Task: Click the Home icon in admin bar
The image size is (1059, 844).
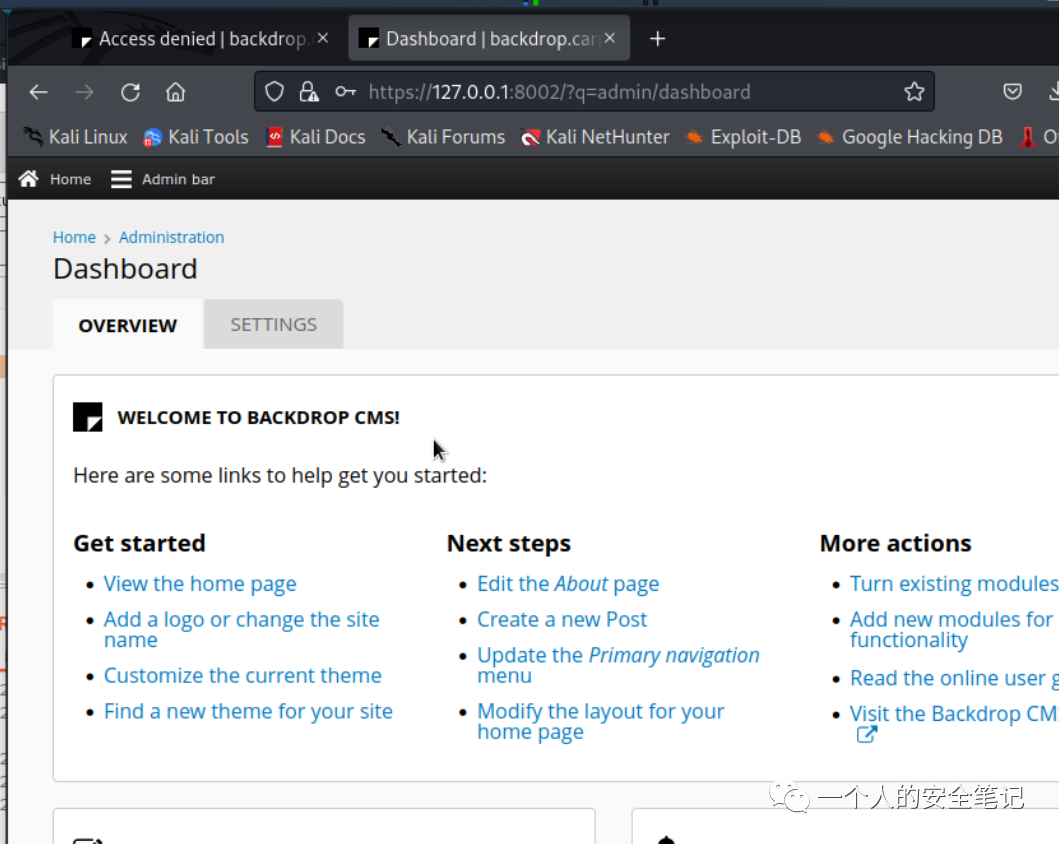Action: pos(28,179)
